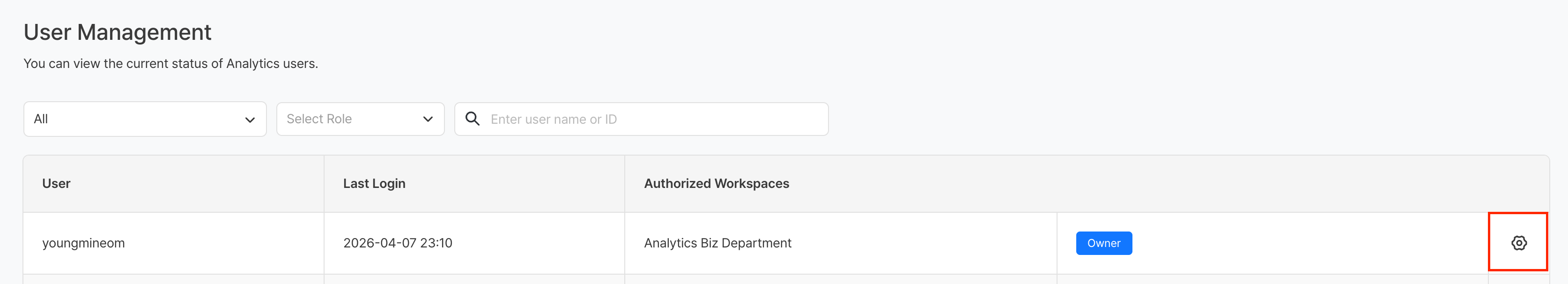The width and height of the screenshot is (1568, 284).
Task: Click the 2026-04-07 23:10 login timestamp
Action: 398,243
